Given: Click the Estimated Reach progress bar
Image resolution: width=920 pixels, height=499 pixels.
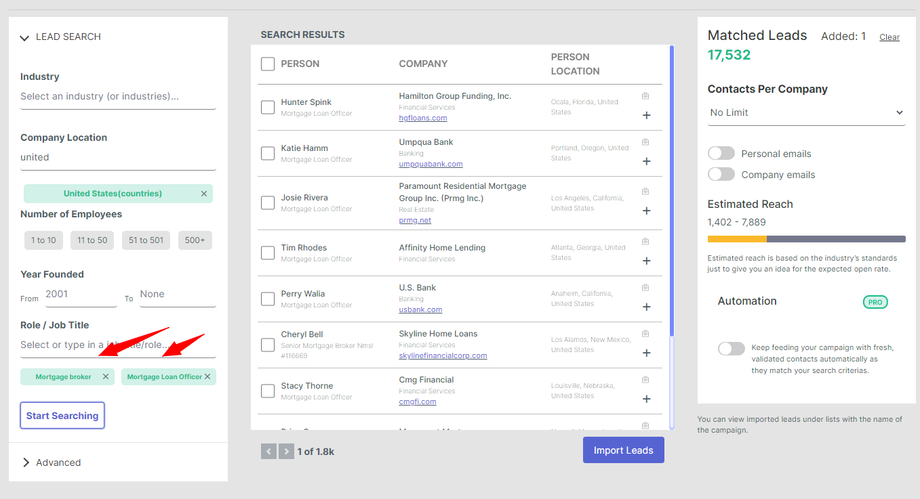Looking at the screenshot, I should tap(806, 239).
